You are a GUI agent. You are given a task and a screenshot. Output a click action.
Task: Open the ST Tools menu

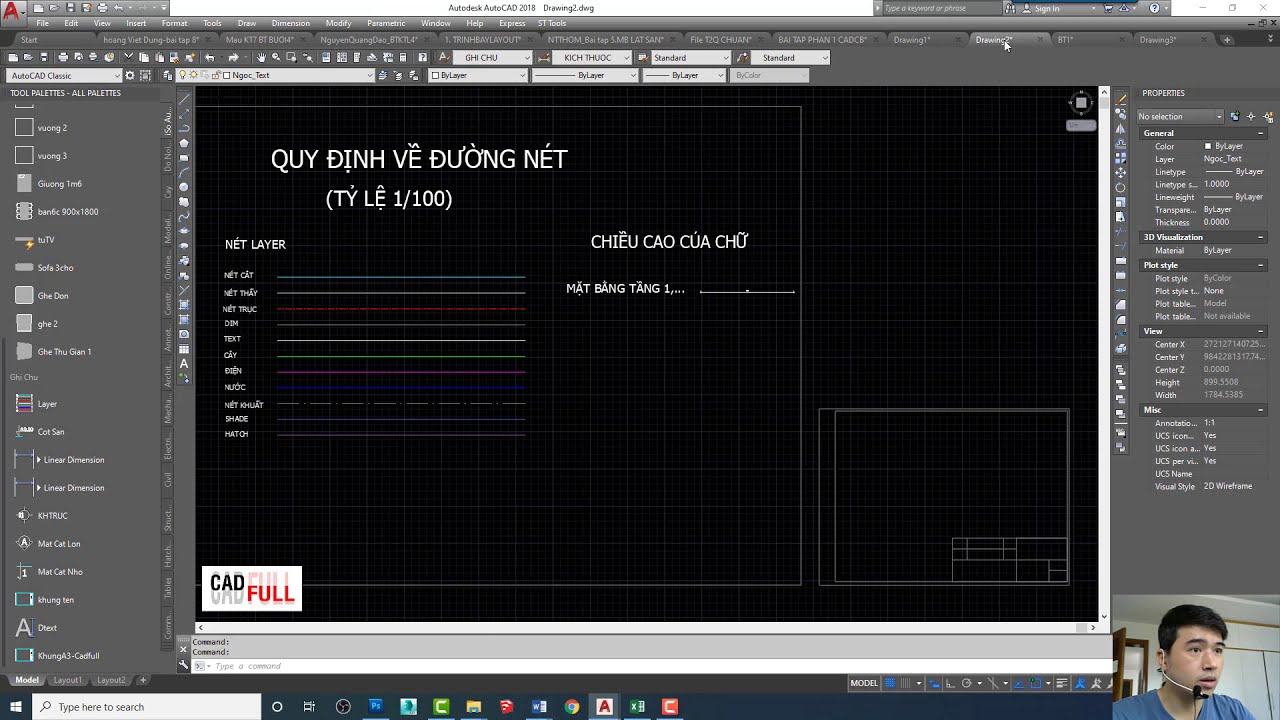[x=551, y=23]
